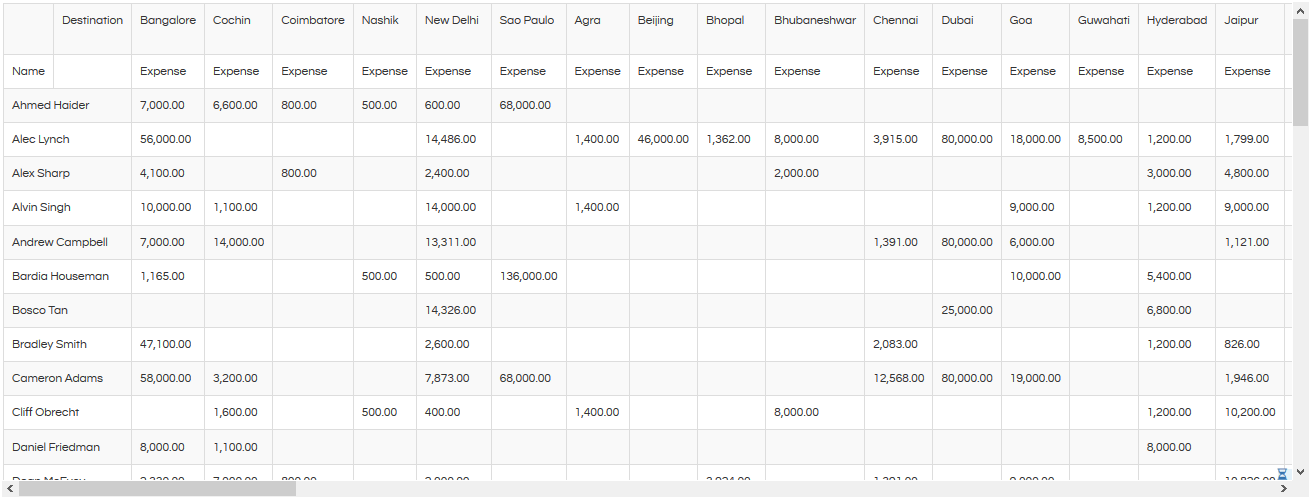Image resolution: width=1313 pixels, height=501 pixels.
Task: Click the 826.00 Jaipur cell
Action: click(1250, 344)
